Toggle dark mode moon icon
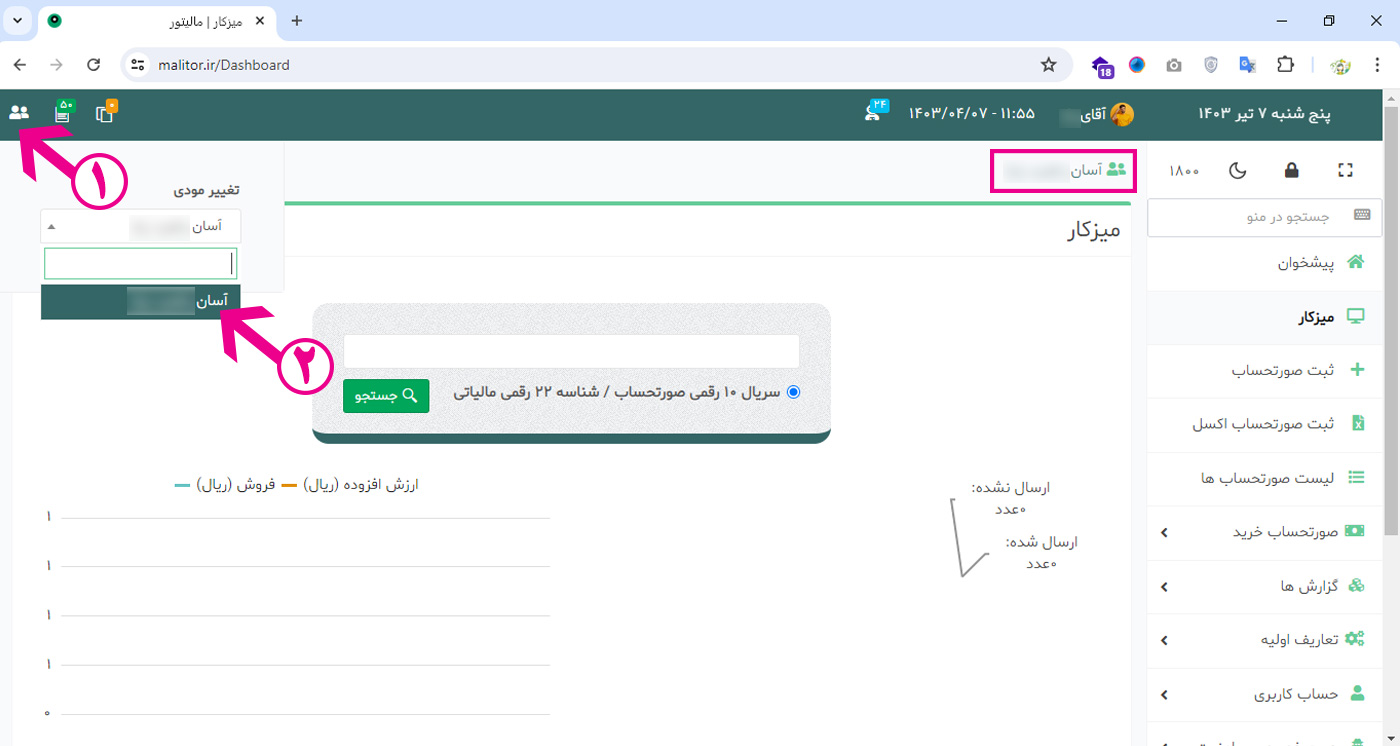The image size is (1400, 746). pyautogui.click(x=1238, y=170)
